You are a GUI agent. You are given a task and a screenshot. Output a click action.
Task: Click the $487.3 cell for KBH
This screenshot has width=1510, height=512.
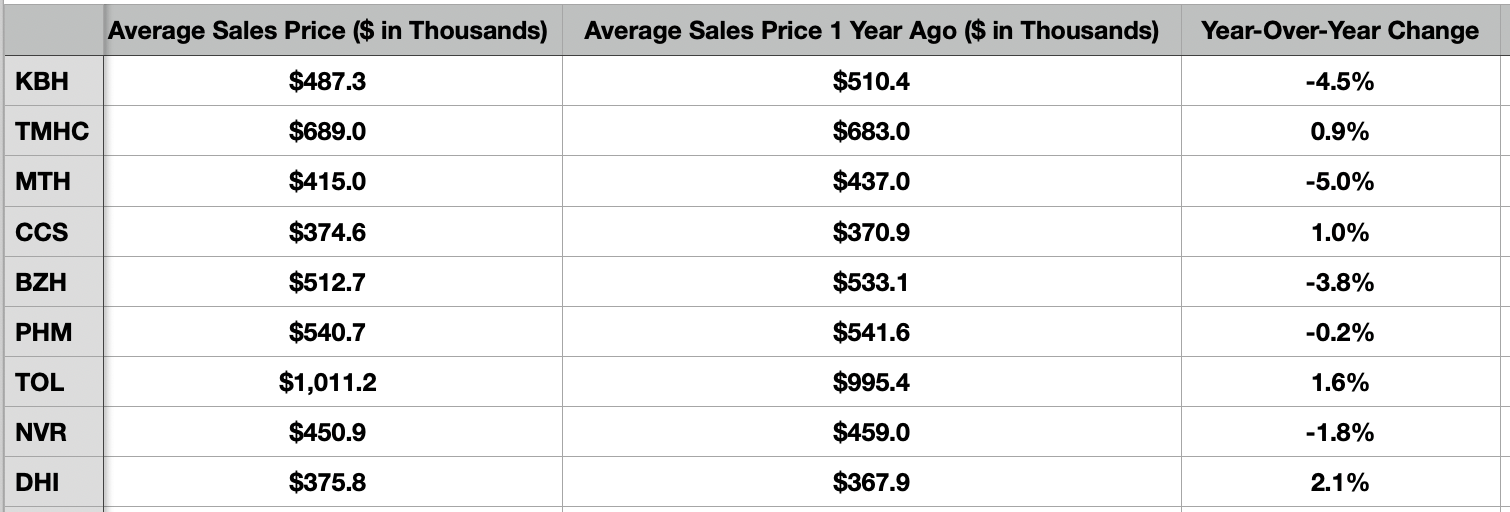pyautogui.click(x=328, y=82)
